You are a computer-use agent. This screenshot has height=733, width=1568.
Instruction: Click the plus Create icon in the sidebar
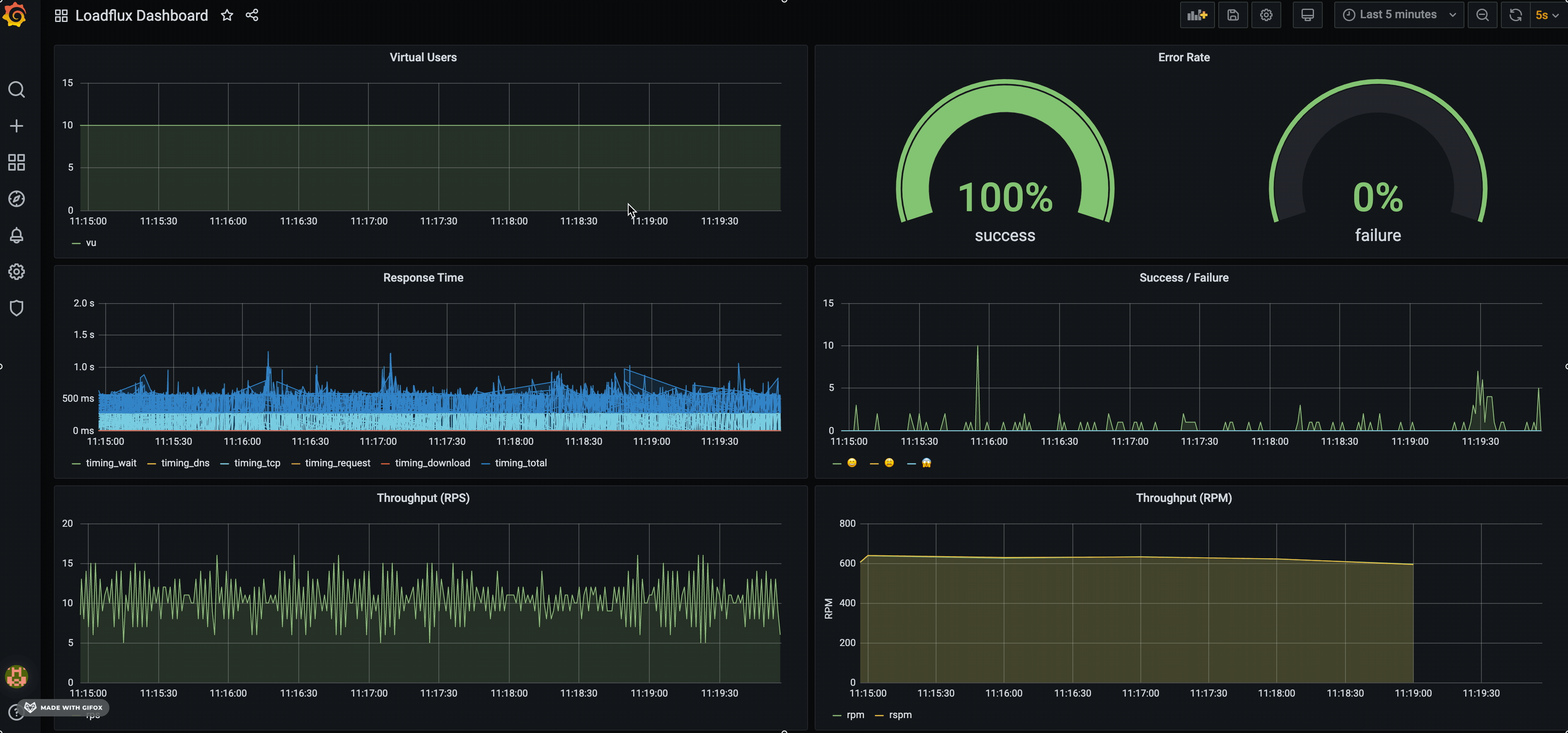click(x=17, y=126)
